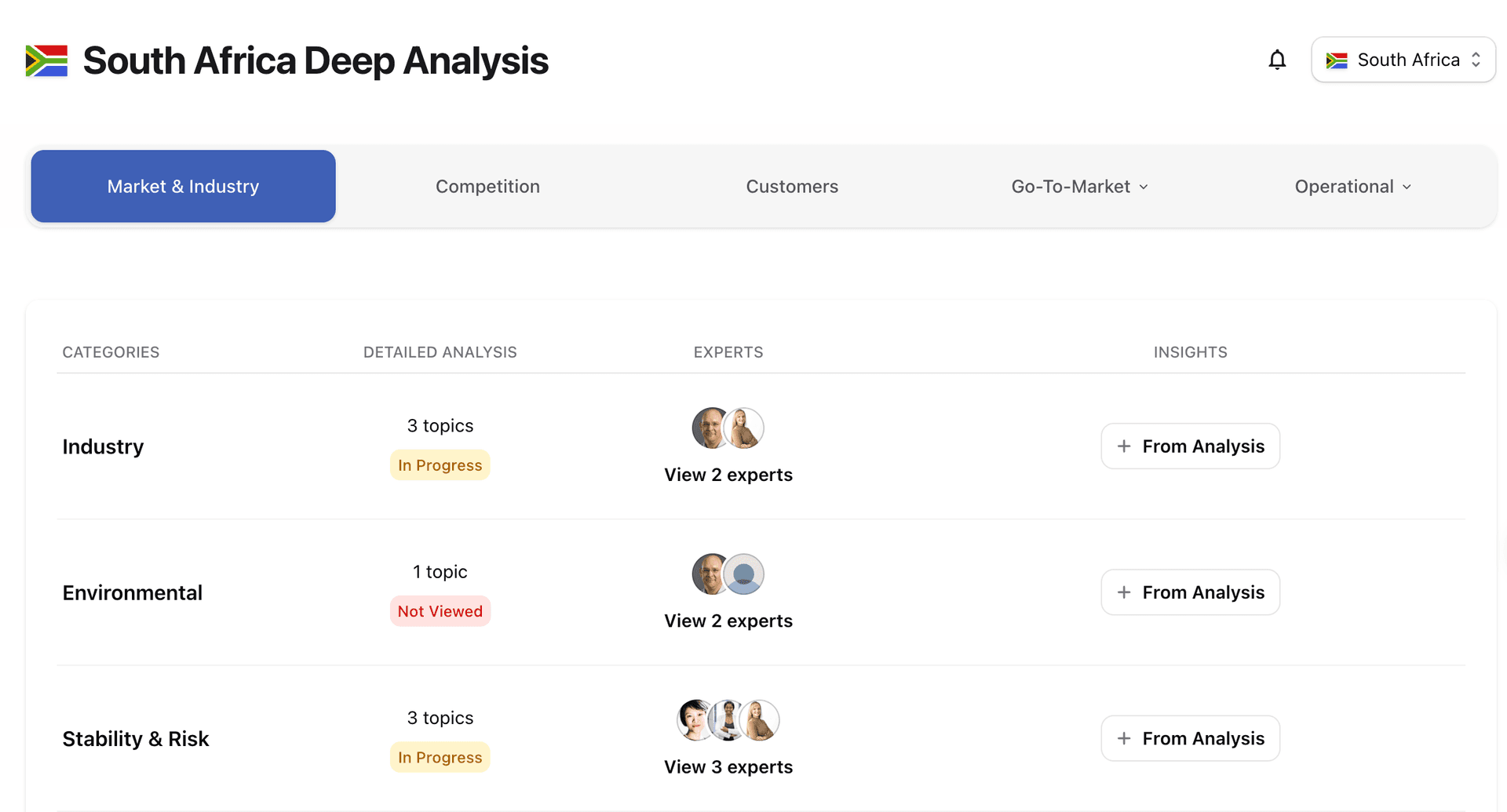The image size is (1507, 812).
Task: Switch to the Competition tab
Action: click(487, 187)
